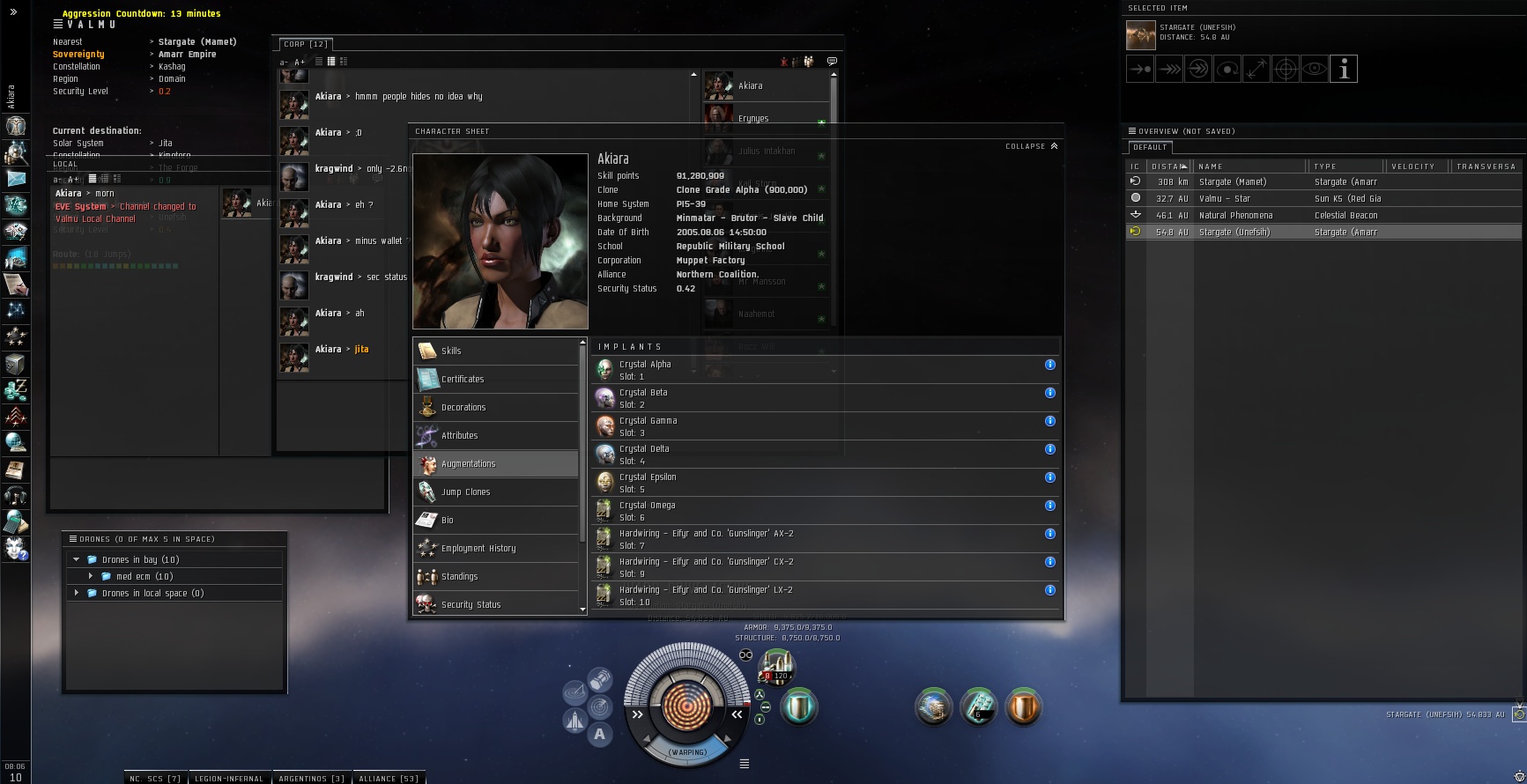The image size is (1527, 784).
Task: Open Employment History in Character Sheet
Action: (496, 548)
